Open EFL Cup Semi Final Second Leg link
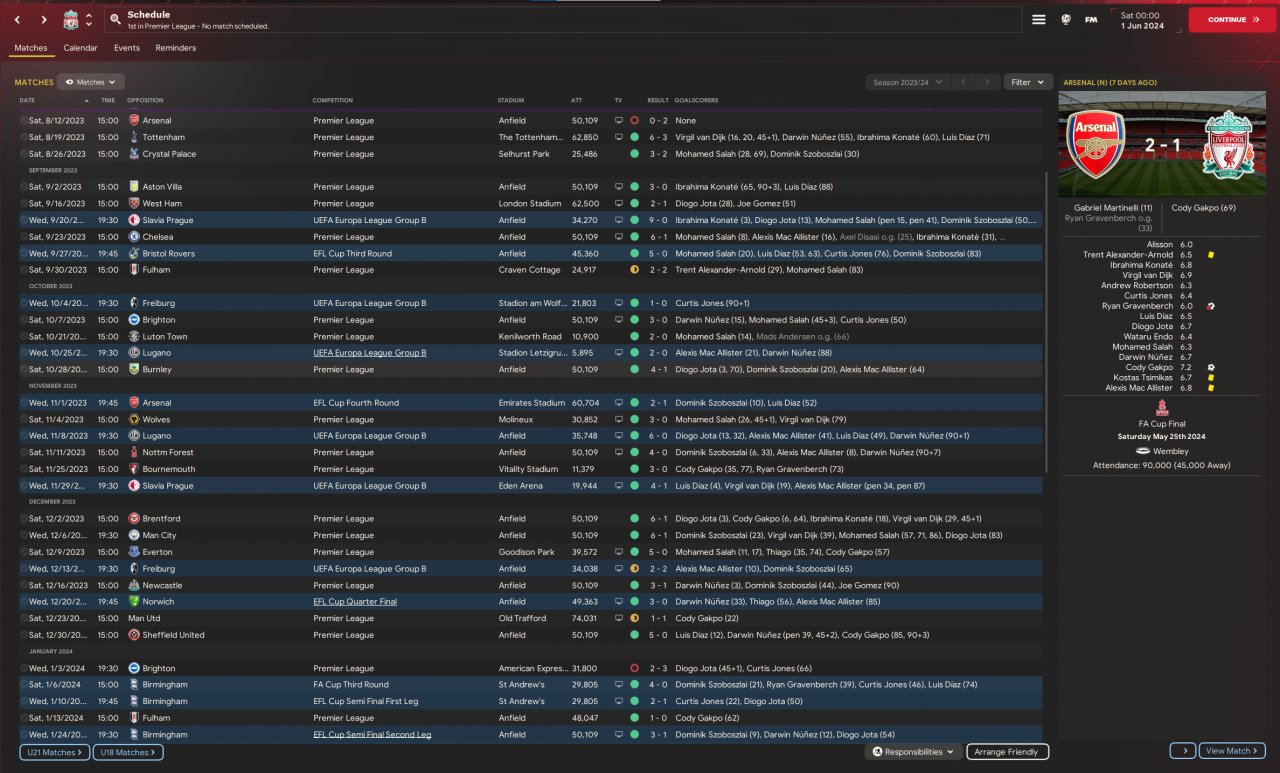 click(x=372, y=735)
